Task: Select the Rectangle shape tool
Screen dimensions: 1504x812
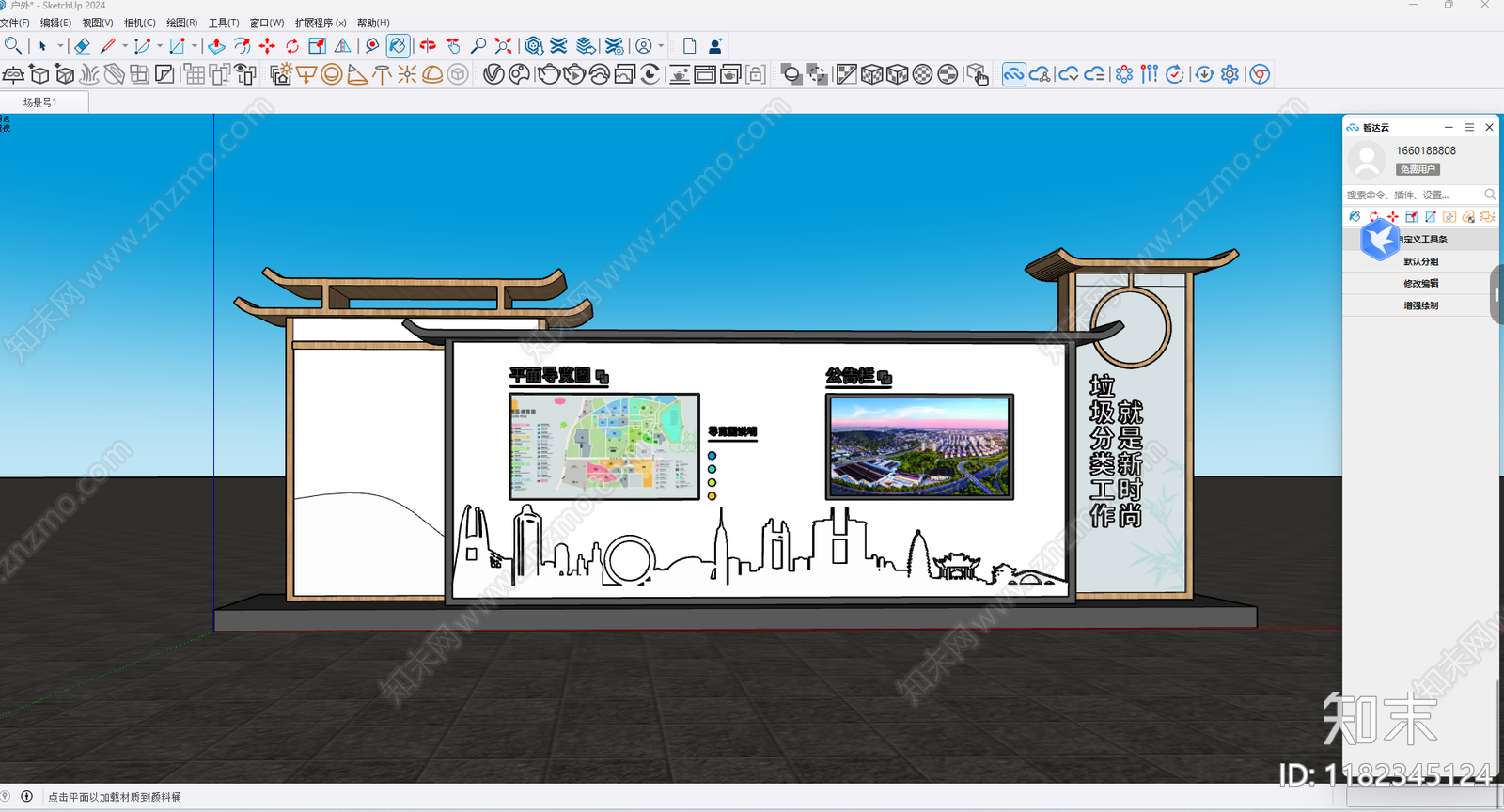Action: click(x=177, y=45)
